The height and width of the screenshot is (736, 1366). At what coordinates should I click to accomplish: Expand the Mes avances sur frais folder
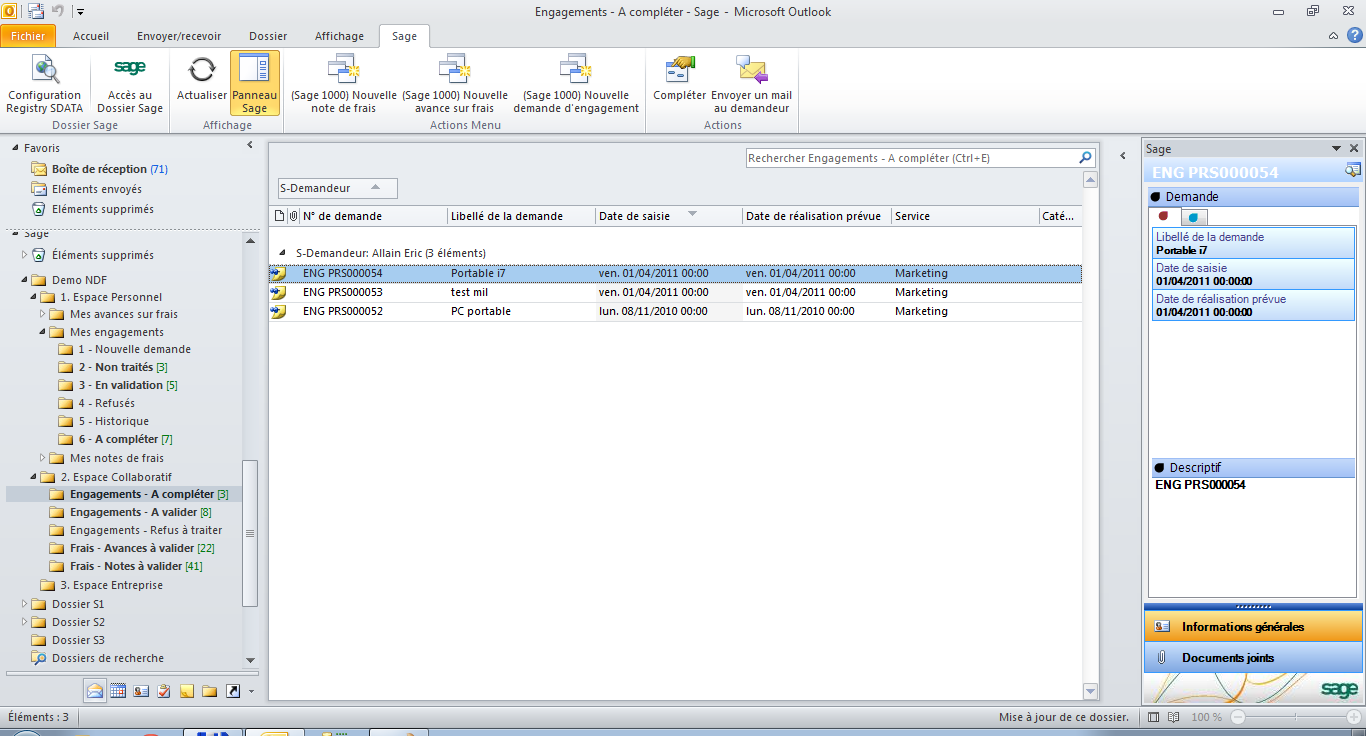pyautogui.click(x=43, y=314)
